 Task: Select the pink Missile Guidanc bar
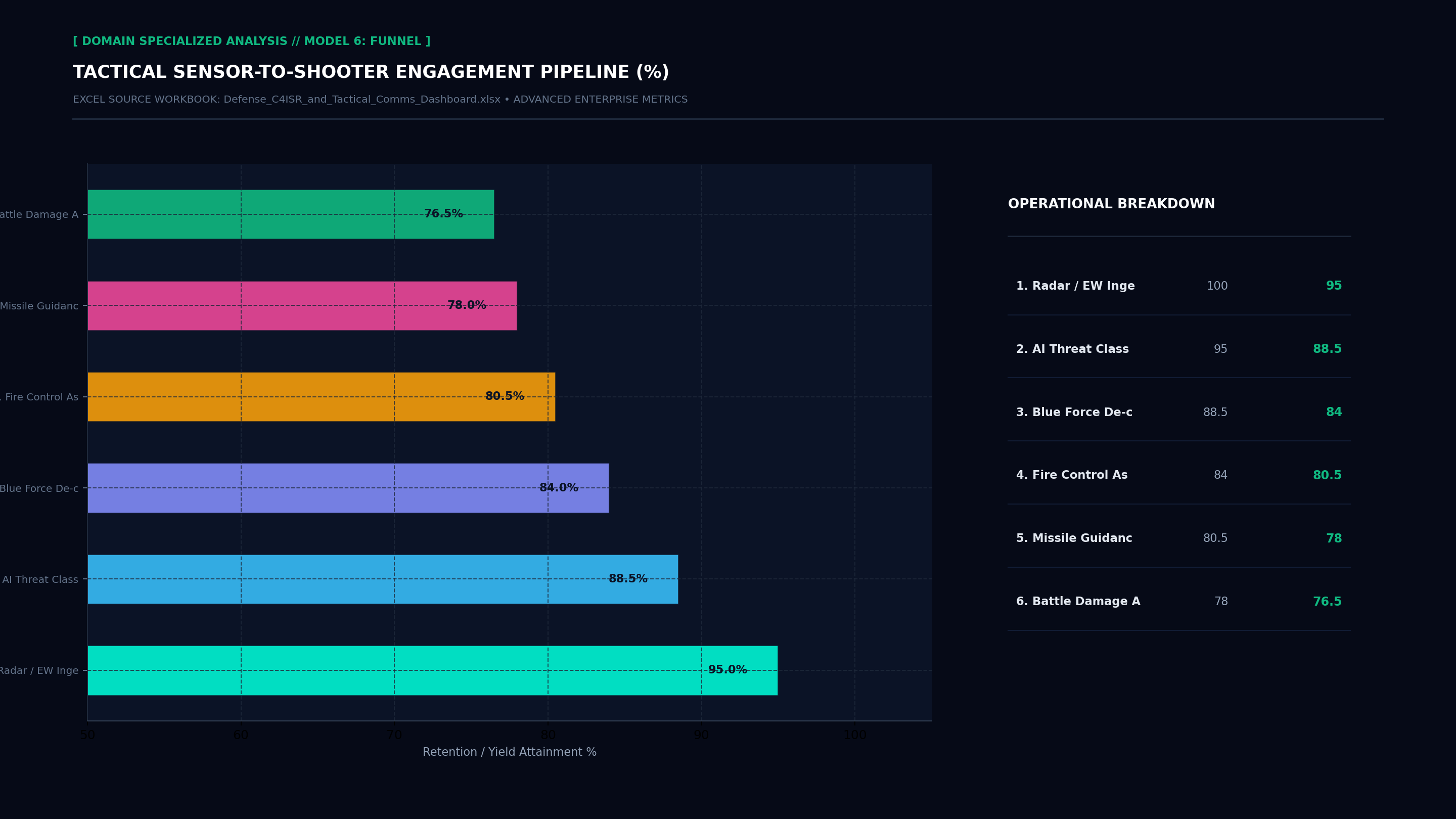tap(302, 306)
